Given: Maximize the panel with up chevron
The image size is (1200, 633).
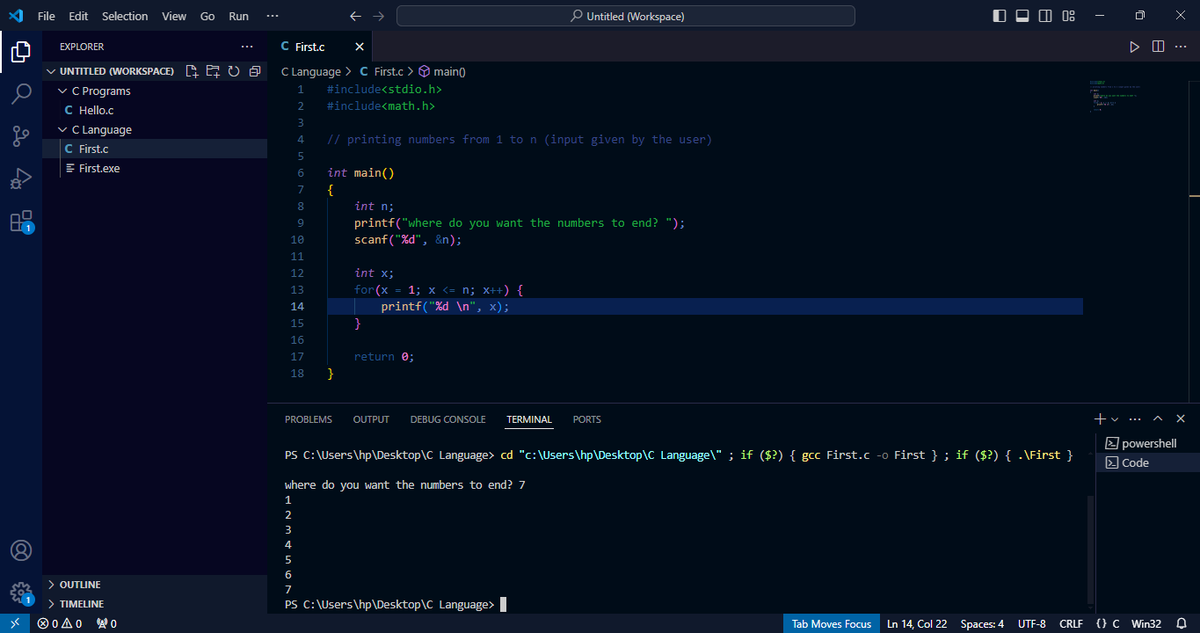Looking at the screenshot, I should (1159, 418).
